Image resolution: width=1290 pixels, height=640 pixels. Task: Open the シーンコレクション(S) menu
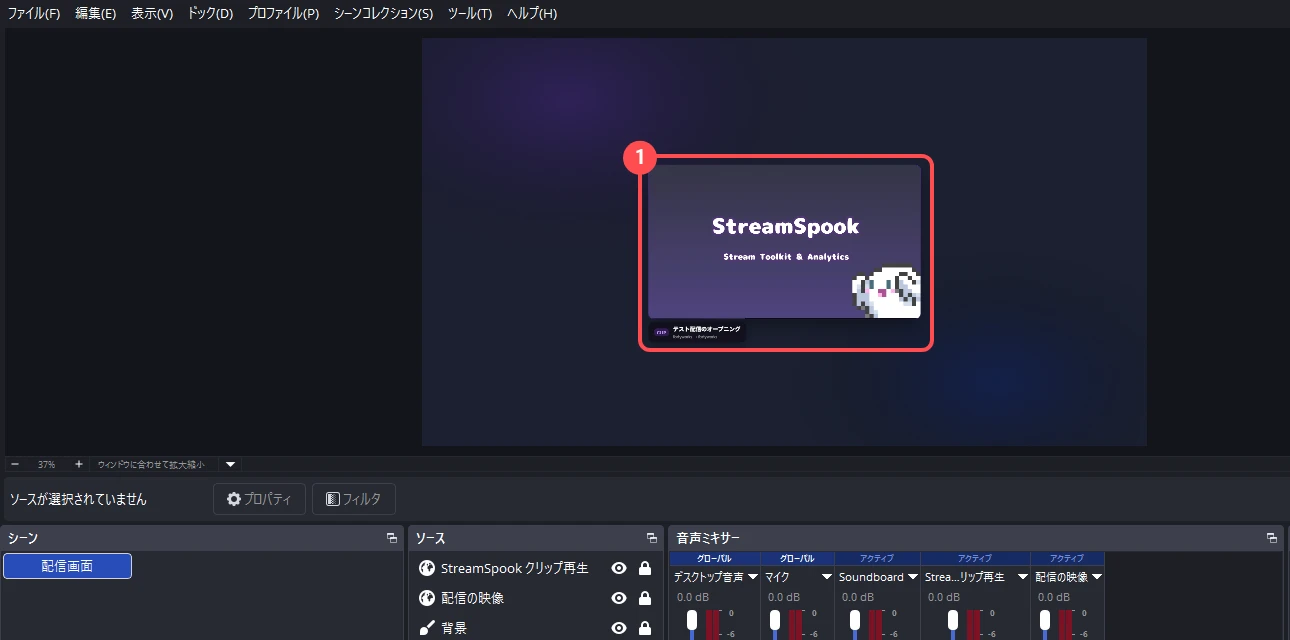(x=383, y=14)
